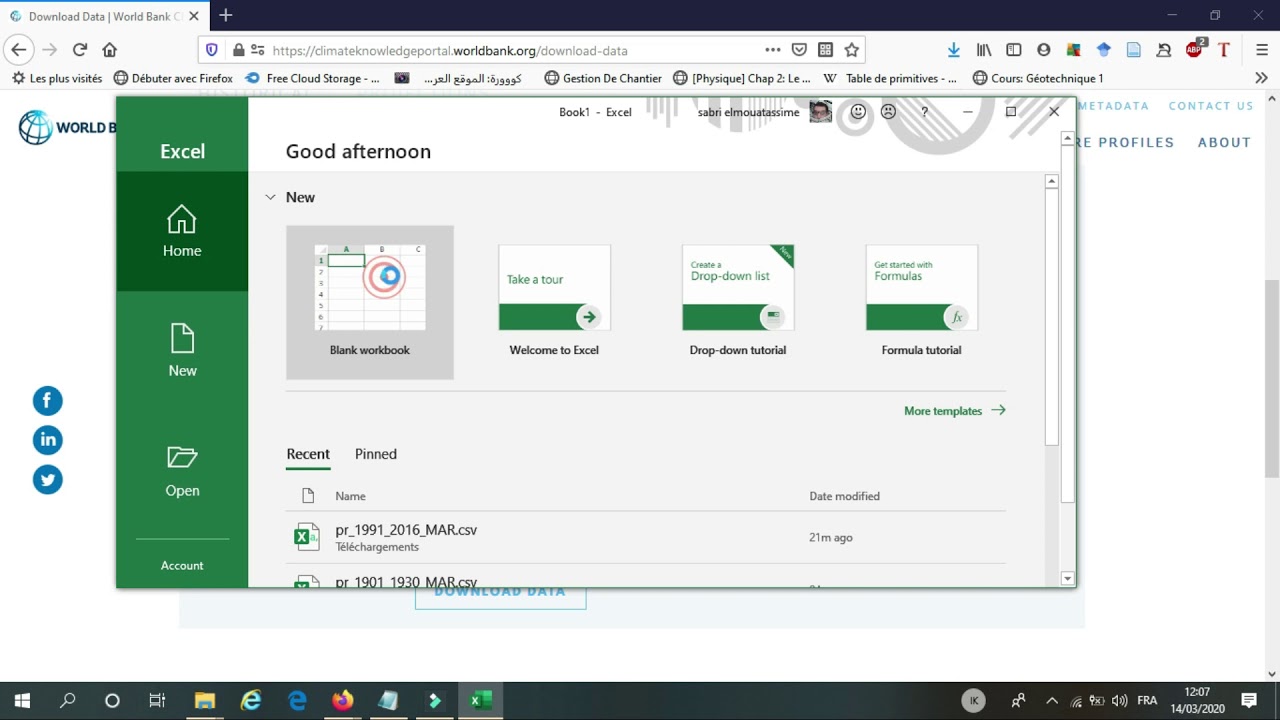
Task: Open Débuter avec Firefox bookmark
Action: pos(173,78)
